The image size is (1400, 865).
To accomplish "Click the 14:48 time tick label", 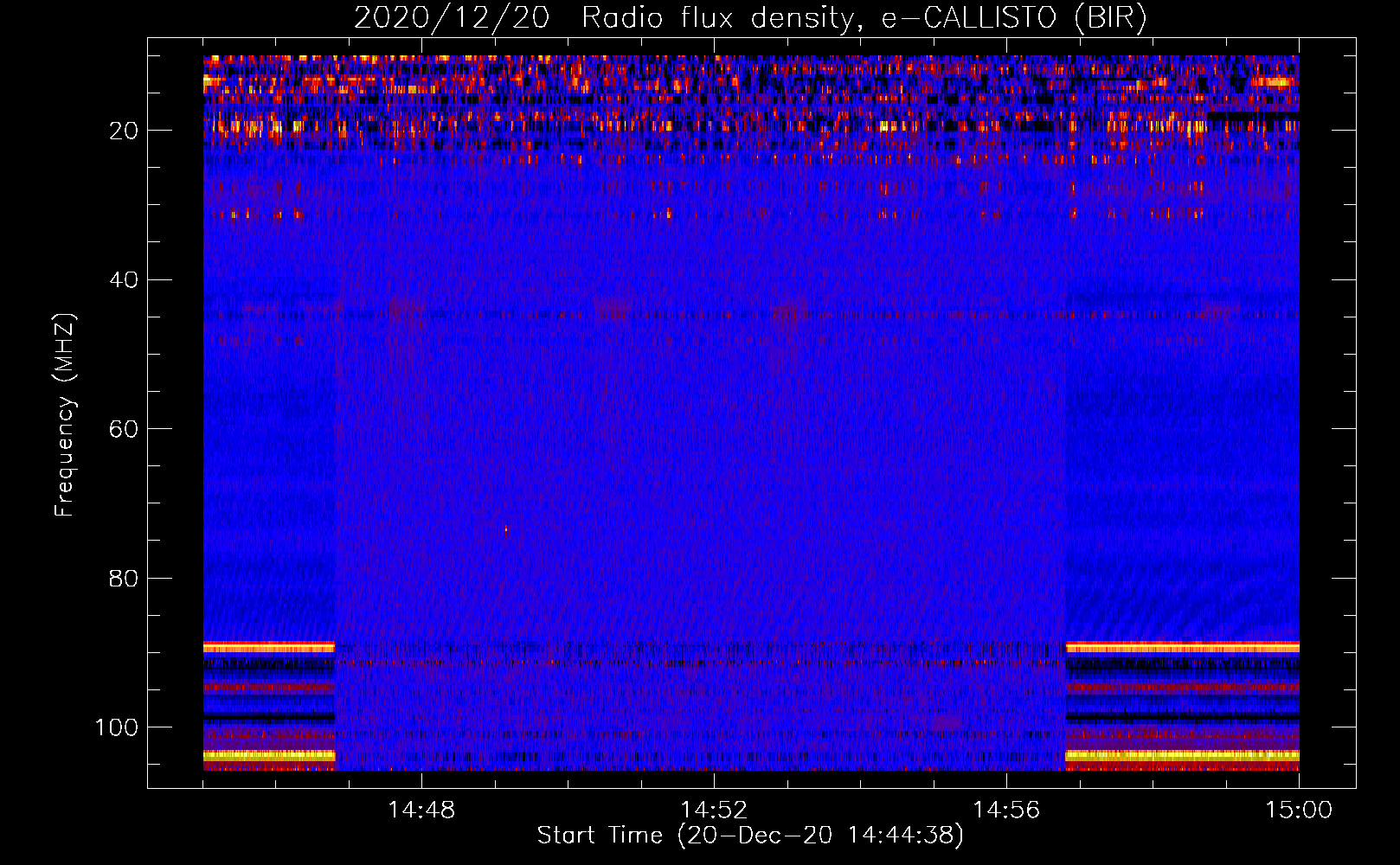I will [421, 811].
